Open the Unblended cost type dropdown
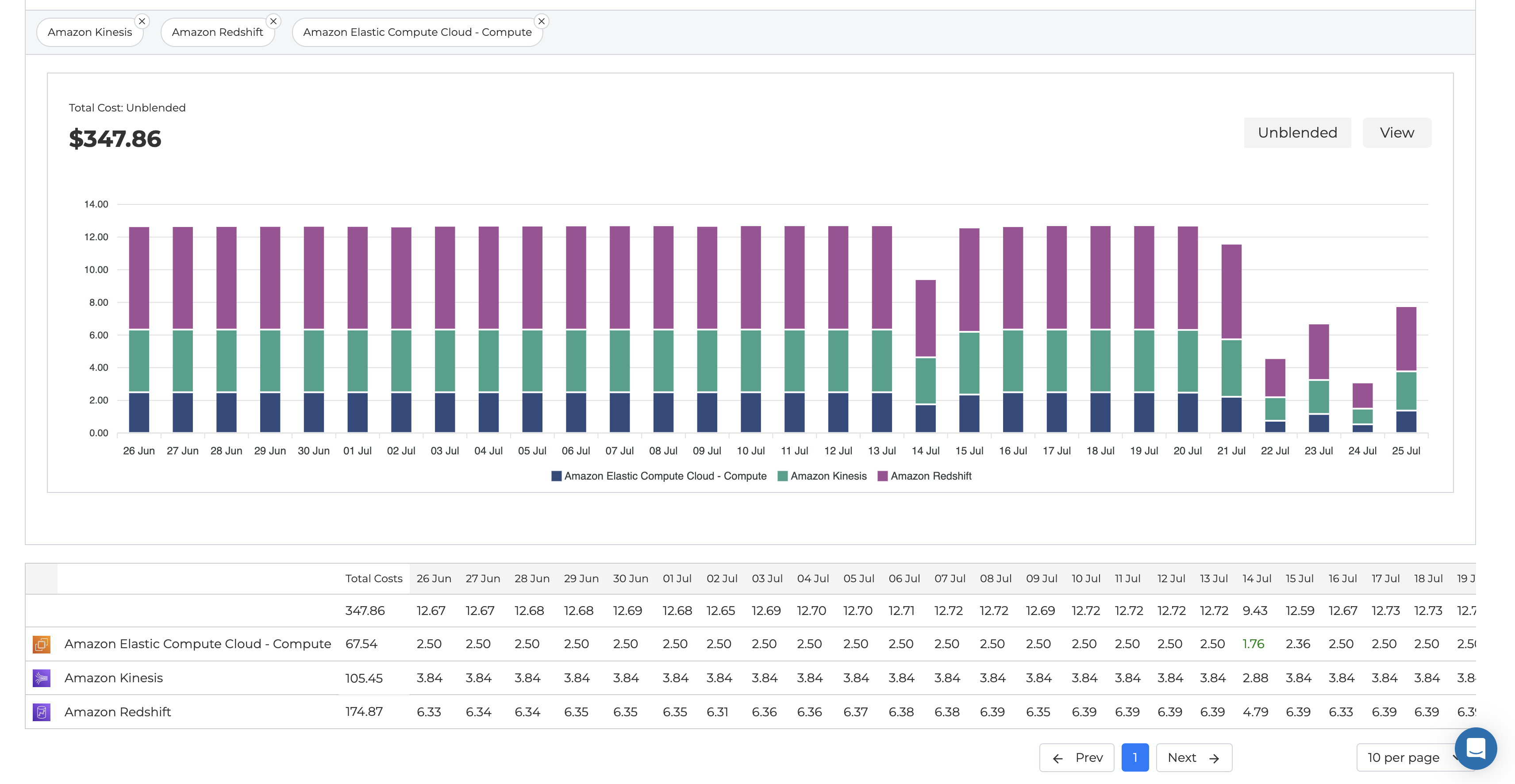 pos(1297,133)
